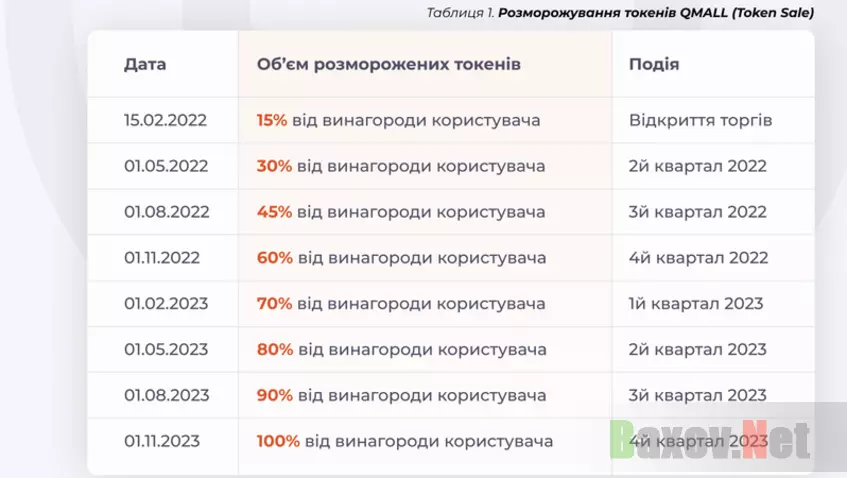Click the '2й квартал 2023' event cell

click(x=698, y=350)
